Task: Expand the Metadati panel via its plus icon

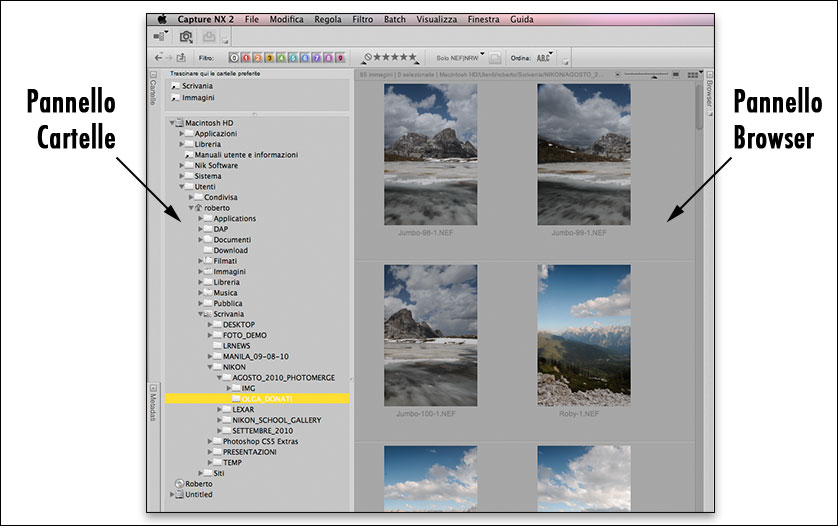Action: (x=153, y=388)
